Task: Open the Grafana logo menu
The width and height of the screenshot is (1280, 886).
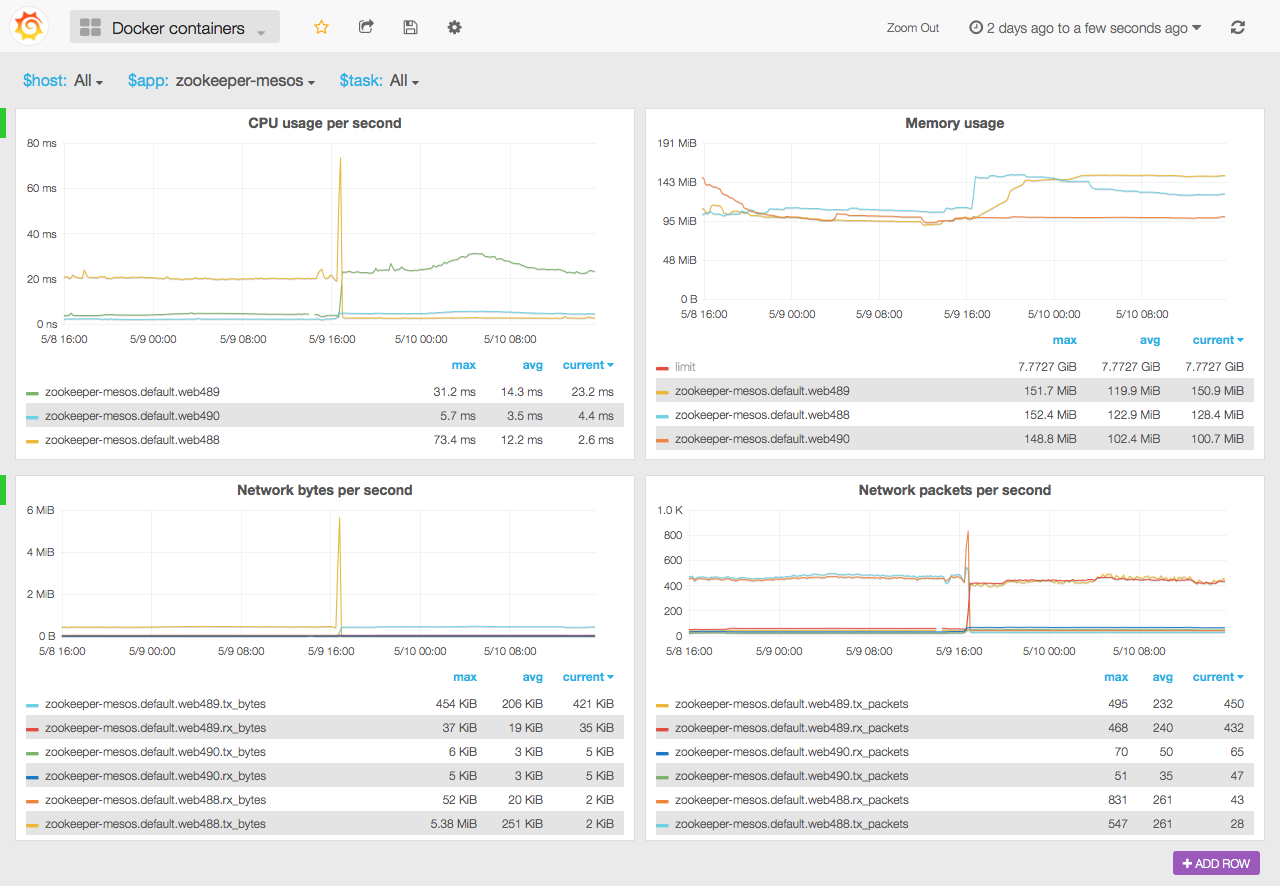Action: [29, 26]
